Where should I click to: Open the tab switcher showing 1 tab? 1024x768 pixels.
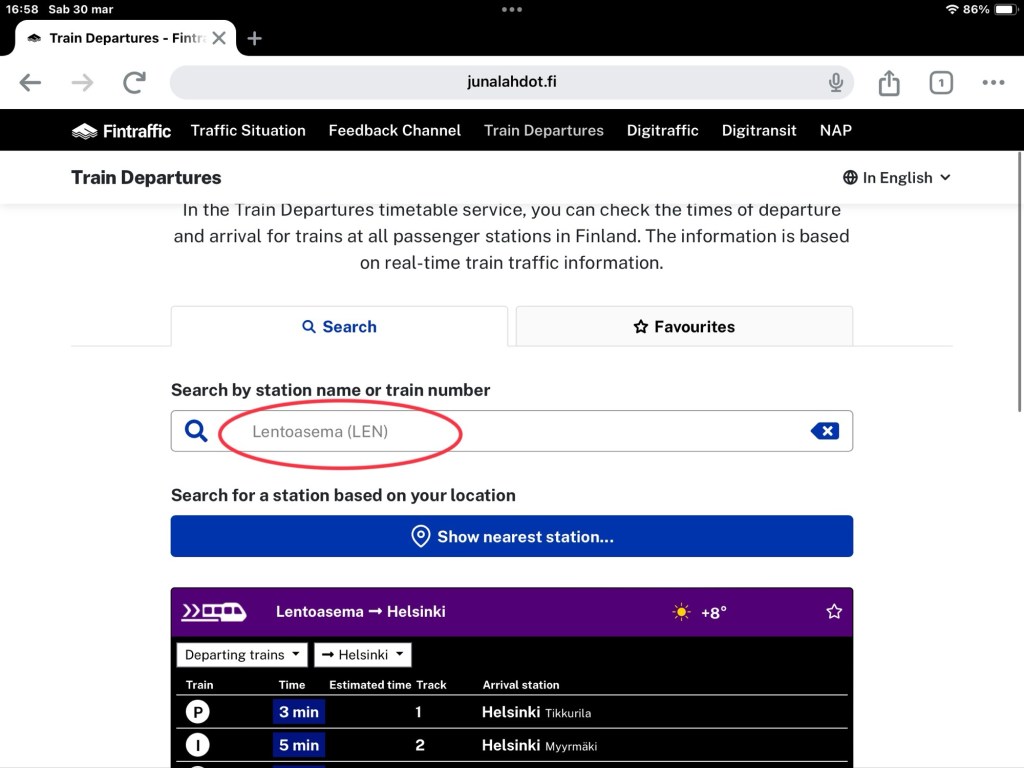coord(941,83)
